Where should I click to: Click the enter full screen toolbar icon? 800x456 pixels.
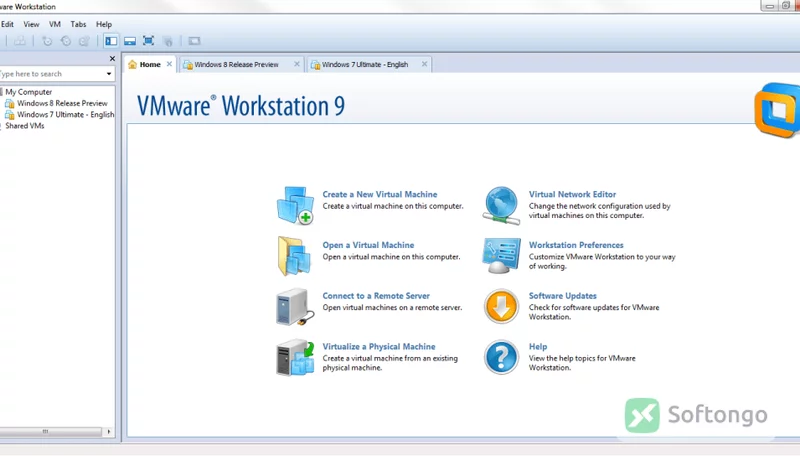(148, 41)
